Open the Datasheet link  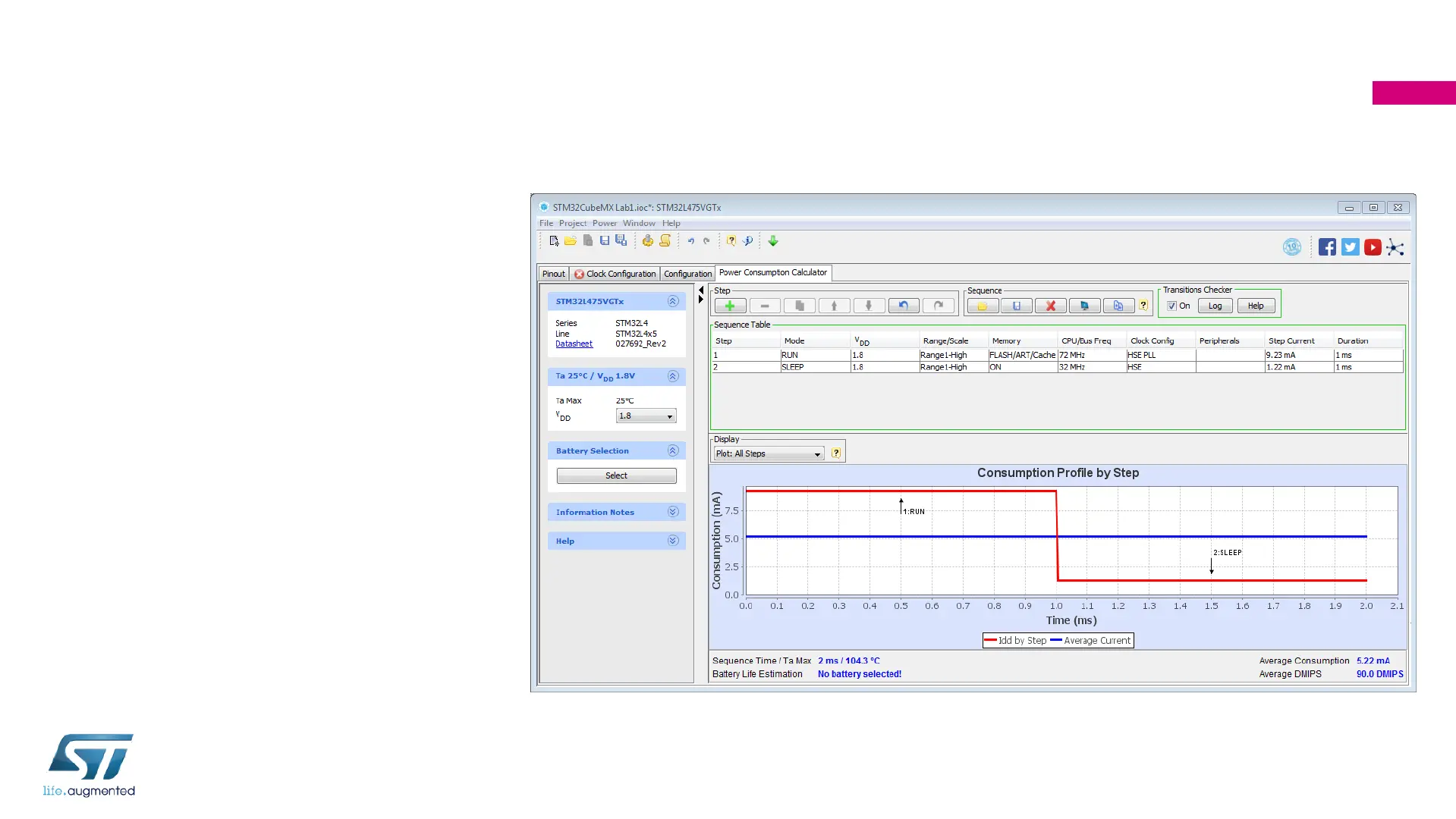[x=574, y=344]
